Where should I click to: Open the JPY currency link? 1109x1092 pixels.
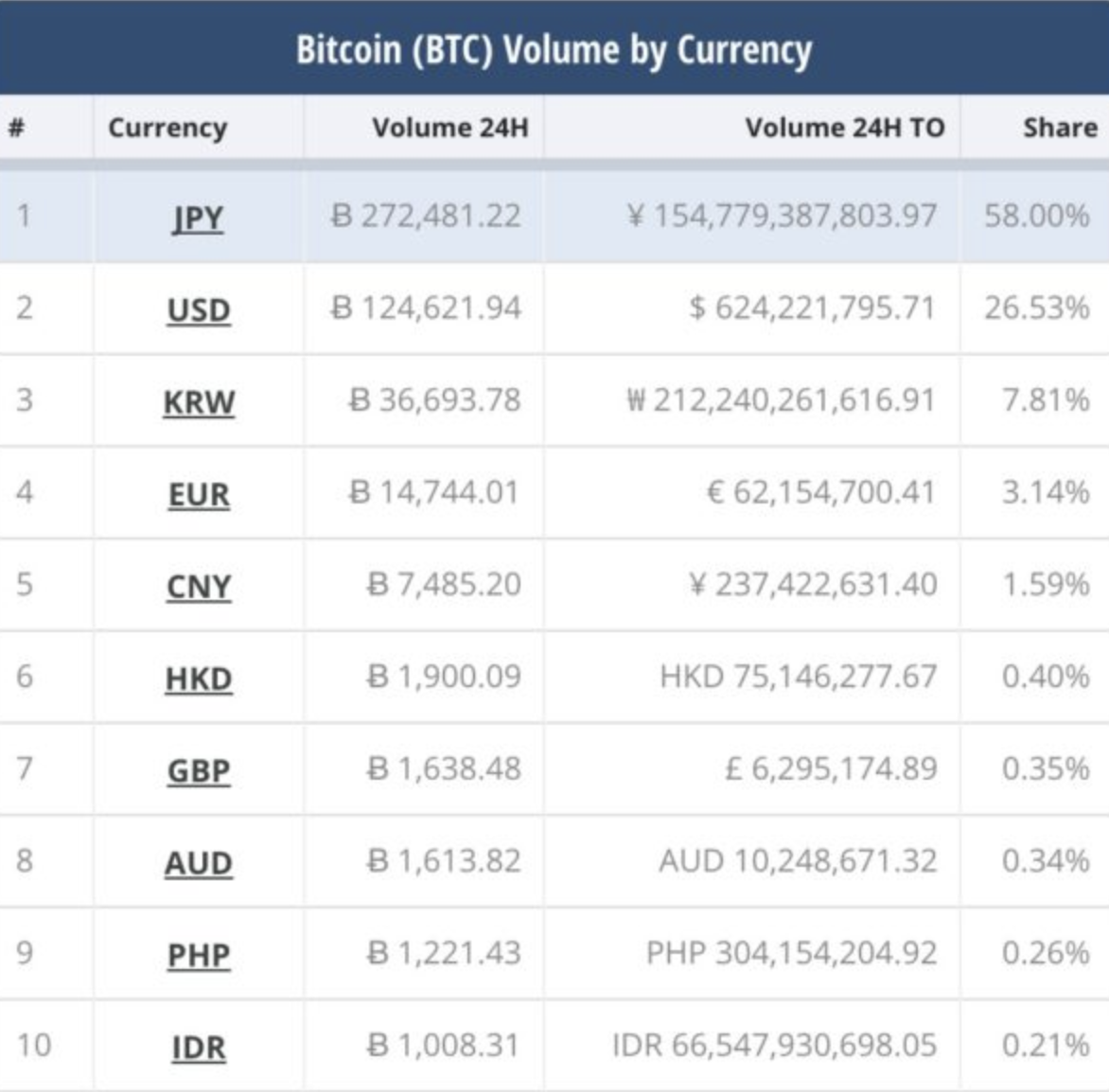[198, 218]
